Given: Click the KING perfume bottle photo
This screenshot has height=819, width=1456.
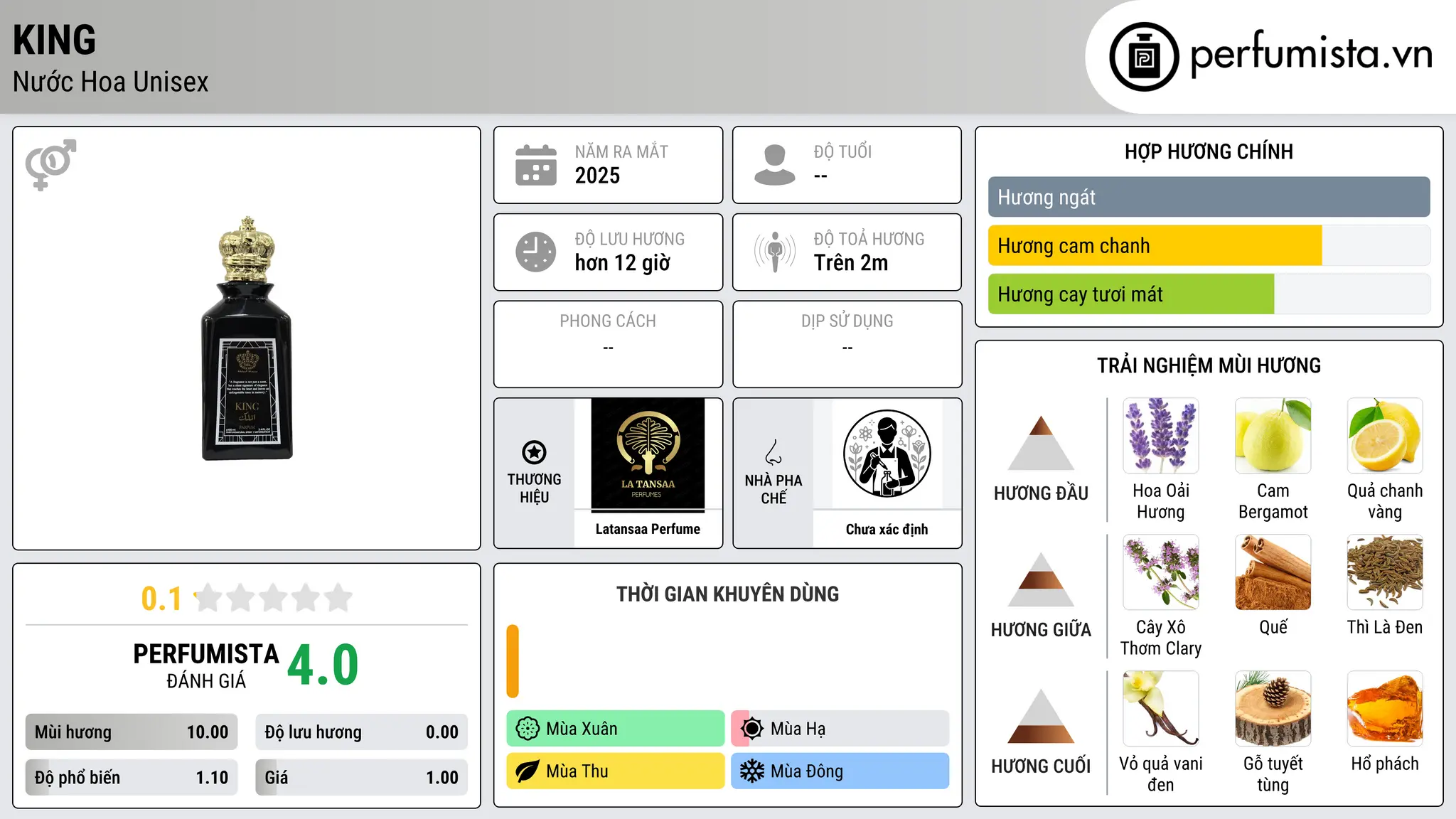Looking at the screenshot, I should tap(247, 338).
